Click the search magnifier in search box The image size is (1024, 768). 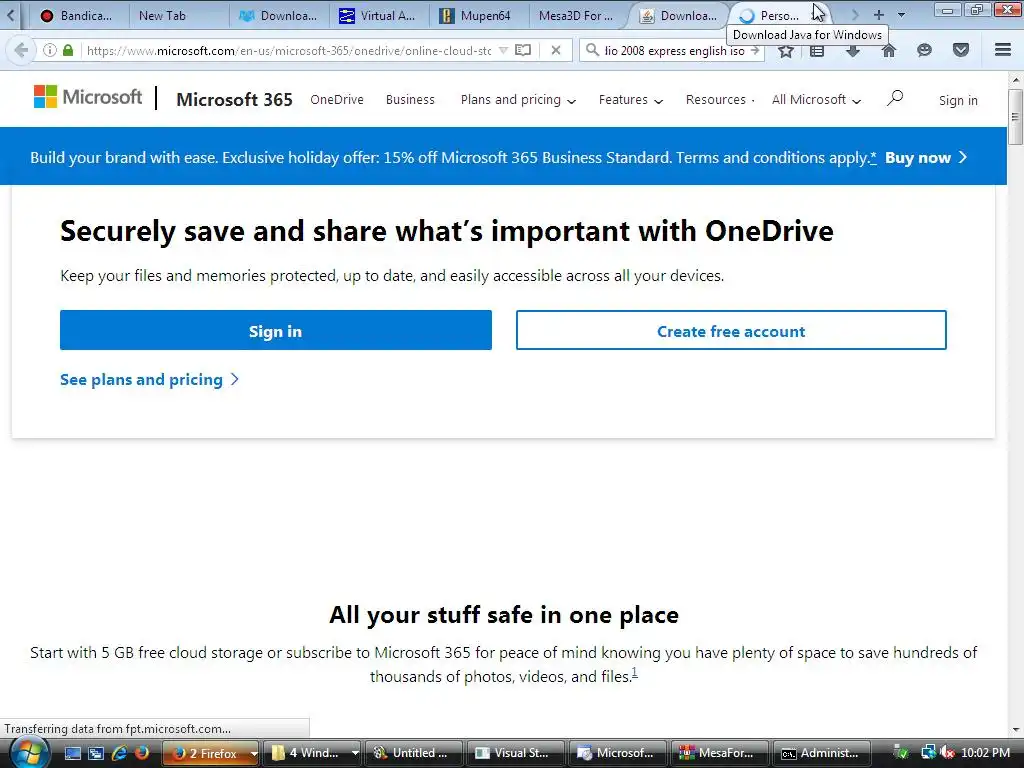(x=592, y=50)
